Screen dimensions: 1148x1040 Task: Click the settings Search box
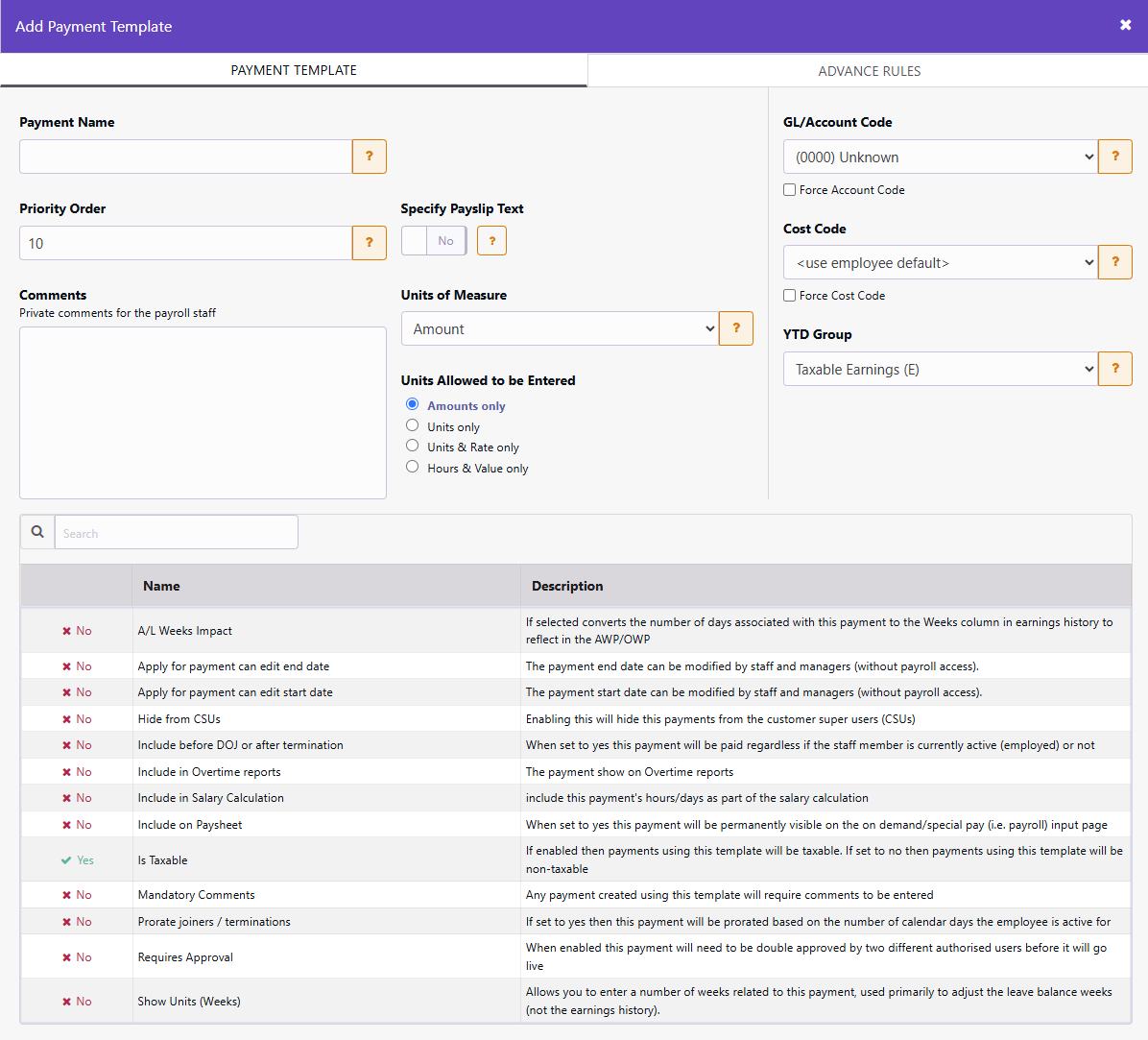click(177, 532)
